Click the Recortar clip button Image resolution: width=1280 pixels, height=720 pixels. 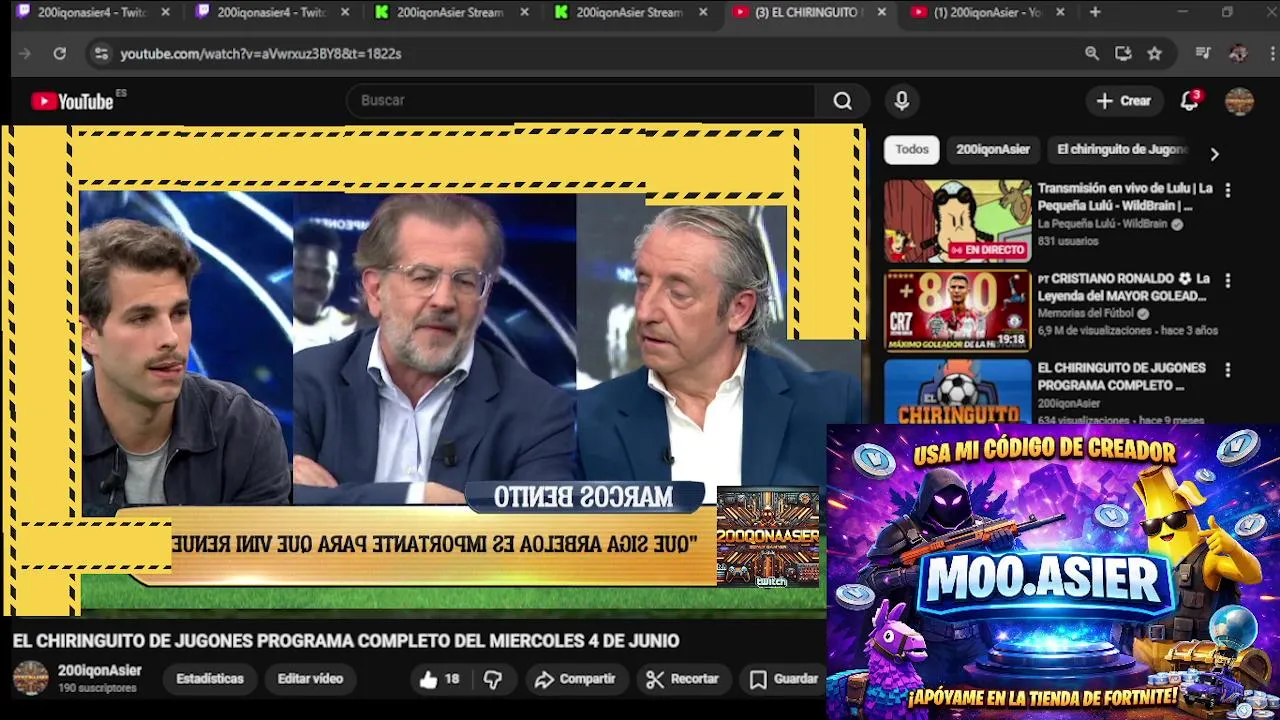(x=683, y=679)
